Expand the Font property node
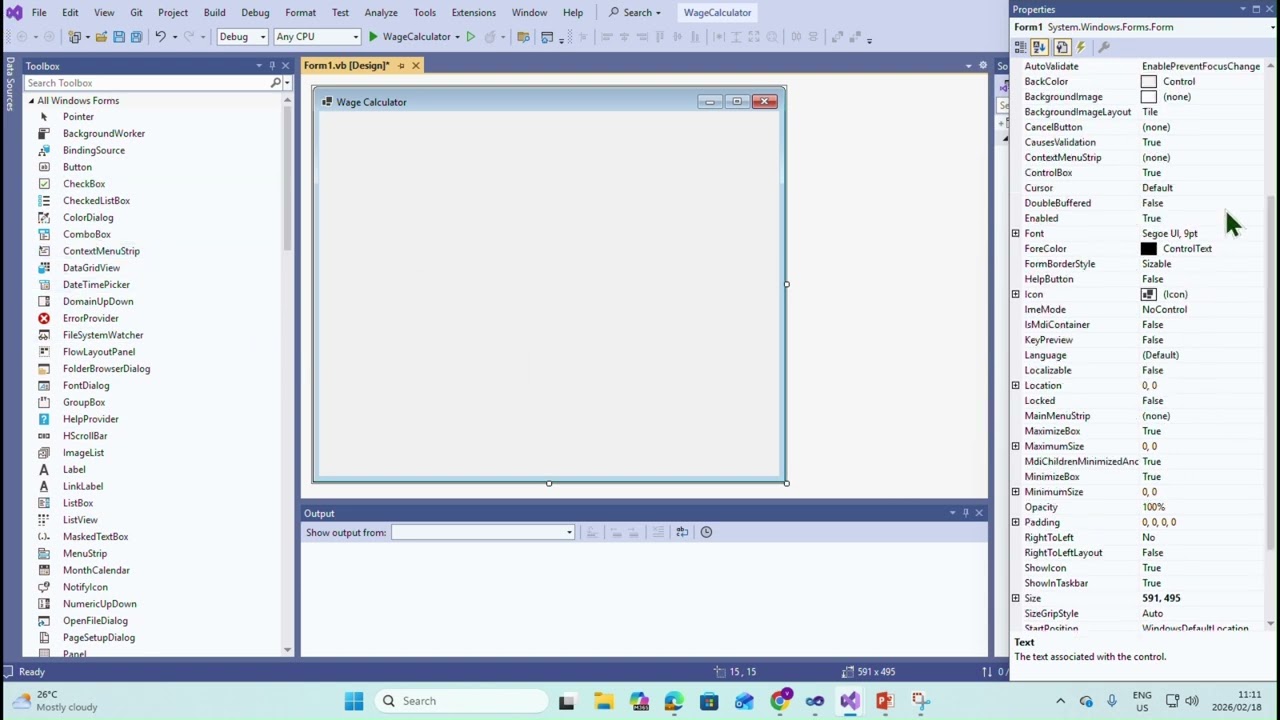1280x720 pixels. point(1015,233)
